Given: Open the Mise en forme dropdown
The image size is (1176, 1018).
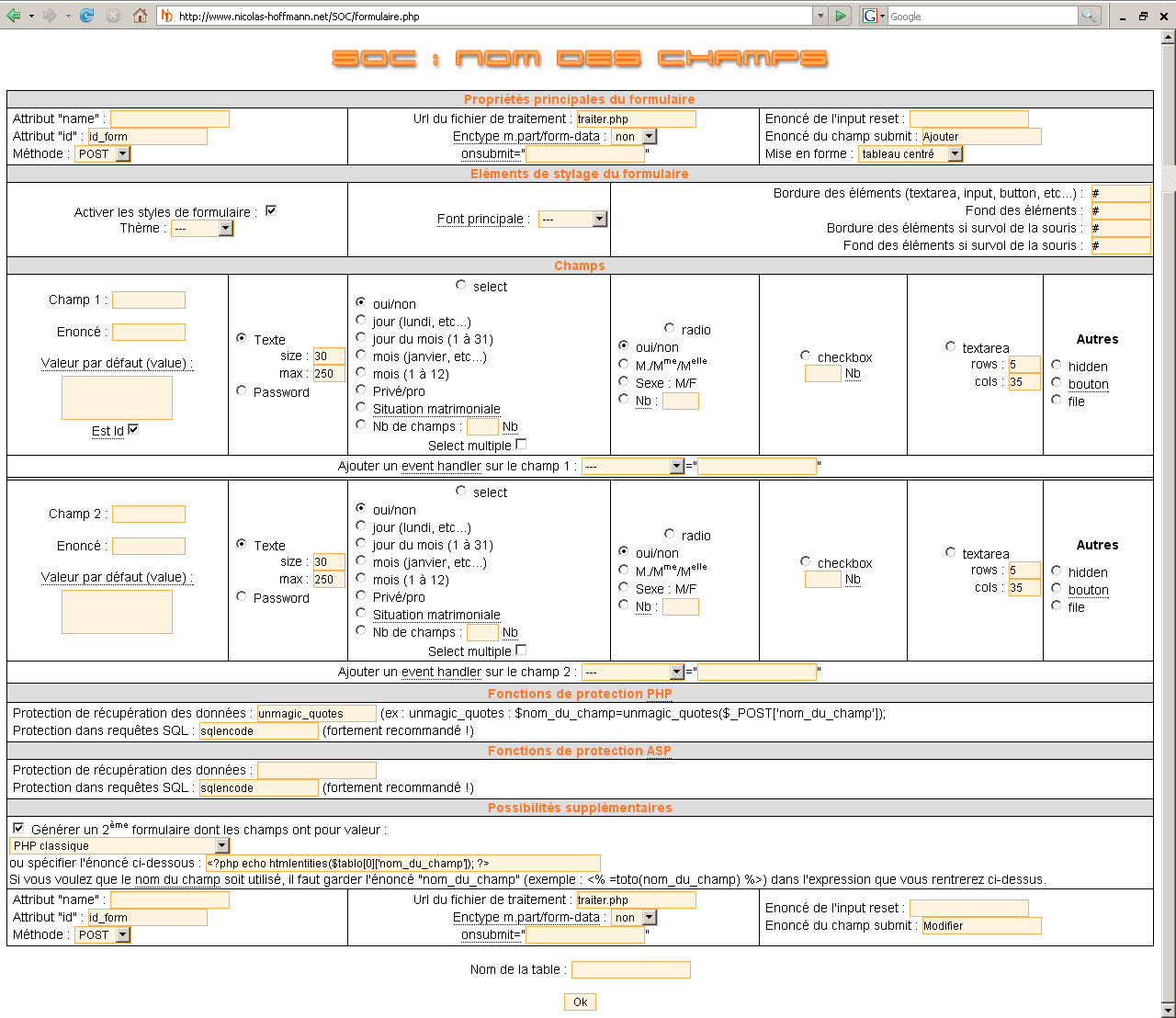Looking at the screenshot, I should tap(910, 153).
